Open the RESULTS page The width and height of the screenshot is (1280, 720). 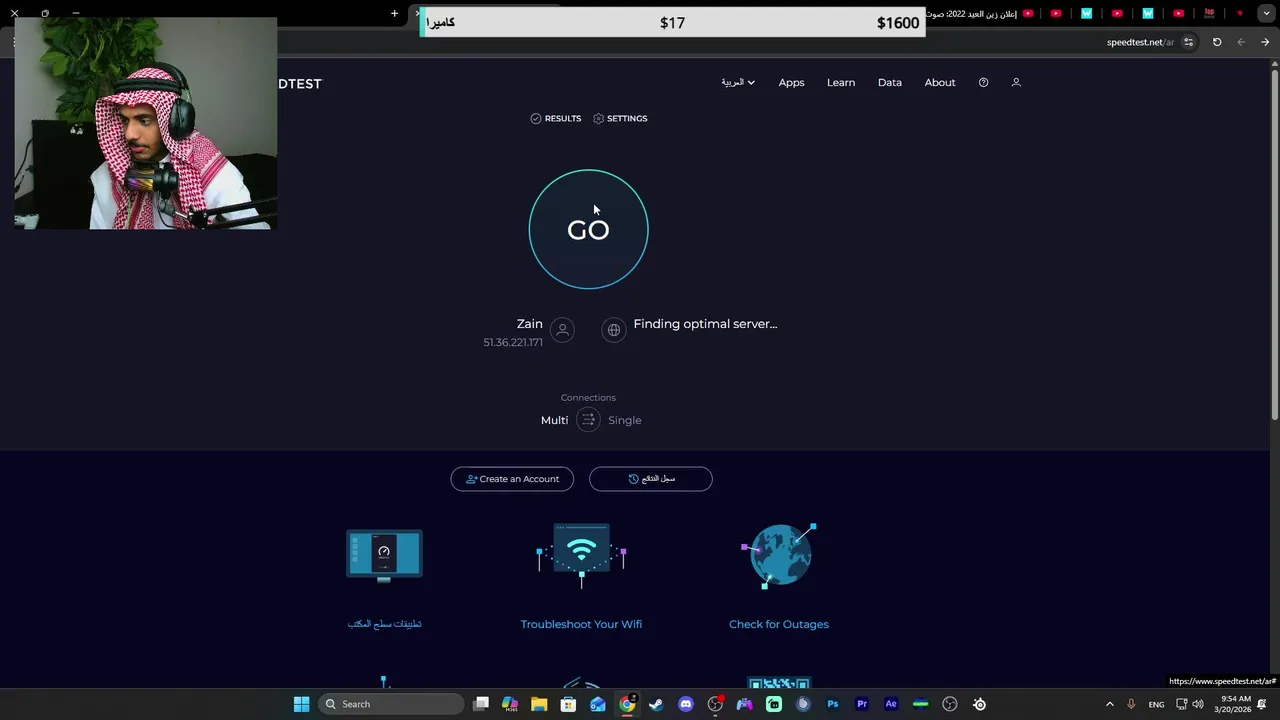pos(556,118)
